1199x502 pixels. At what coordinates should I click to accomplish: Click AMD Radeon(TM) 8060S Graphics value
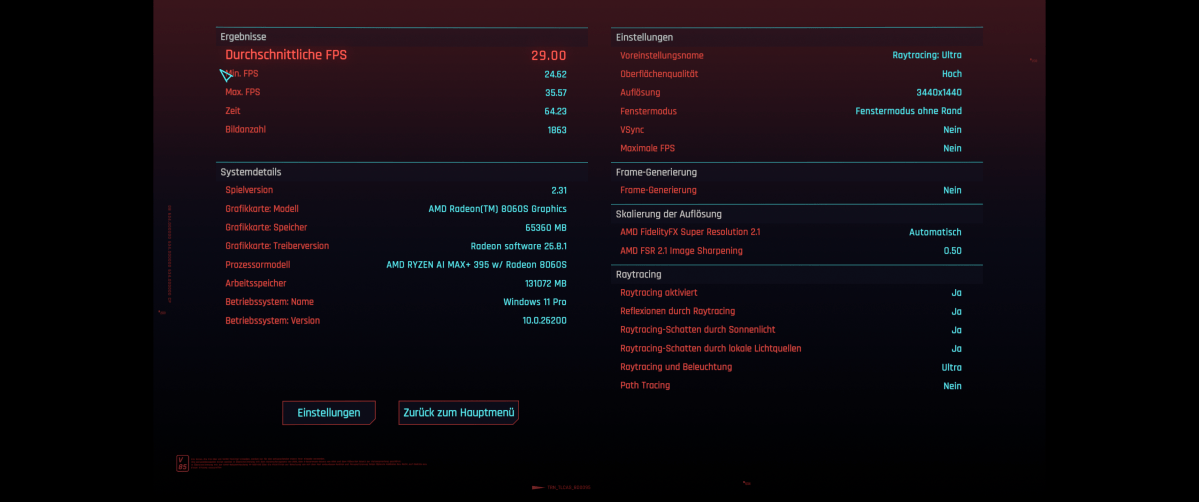[498, 209]
